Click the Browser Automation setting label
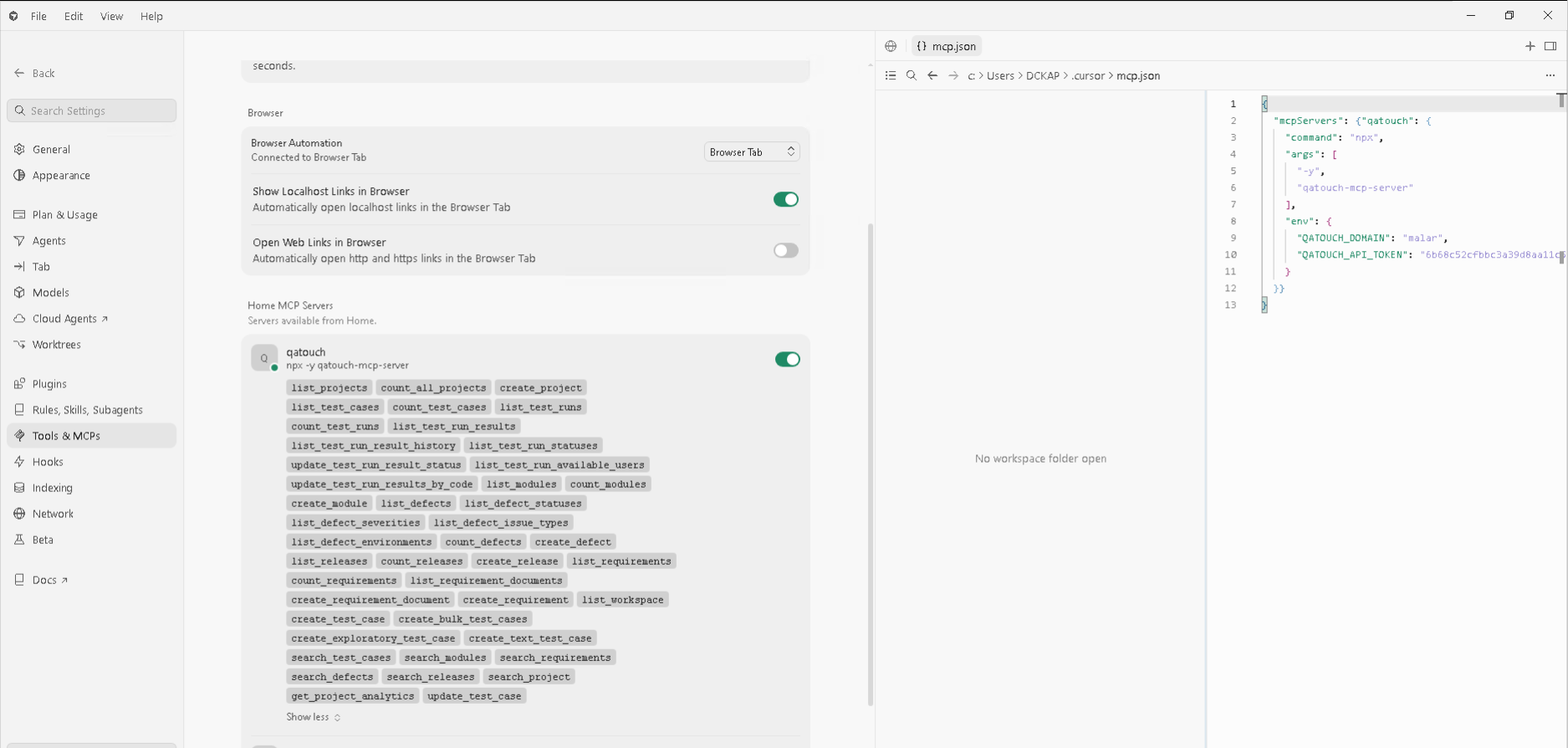 click(296, 143)
